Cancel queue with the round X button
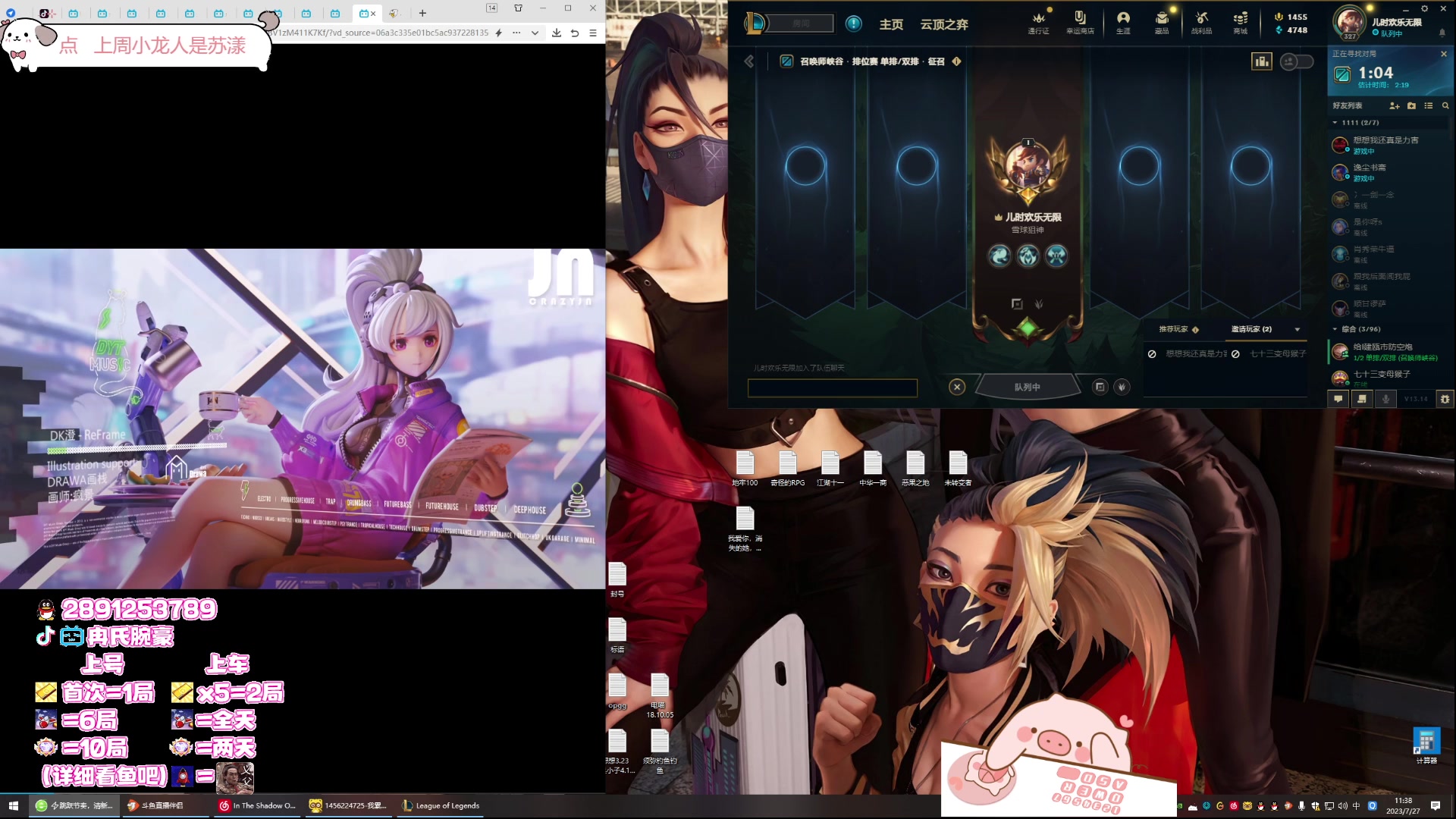Image resolution: width=1456 pixels, height=819 pixels. tap(957, 387)
